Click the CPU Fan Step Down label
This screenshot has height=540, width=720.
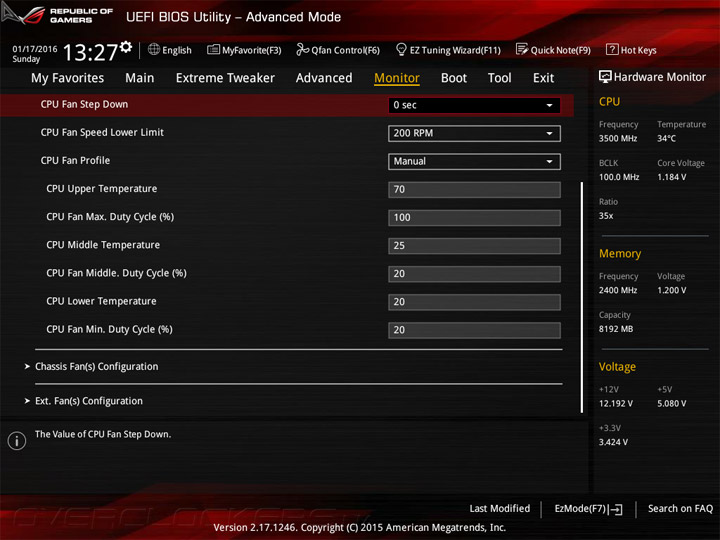point(84,104)
